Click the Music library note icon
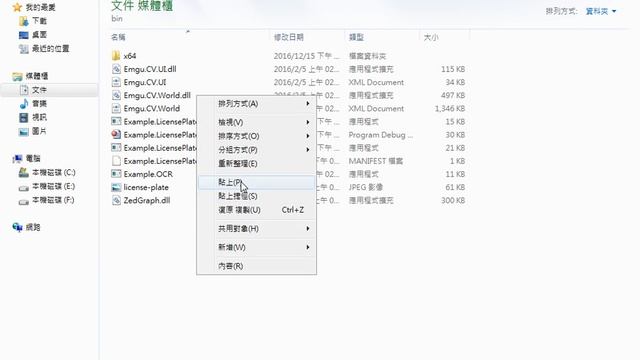The height and width of the screenshot is (360, 640). [24, 104]
